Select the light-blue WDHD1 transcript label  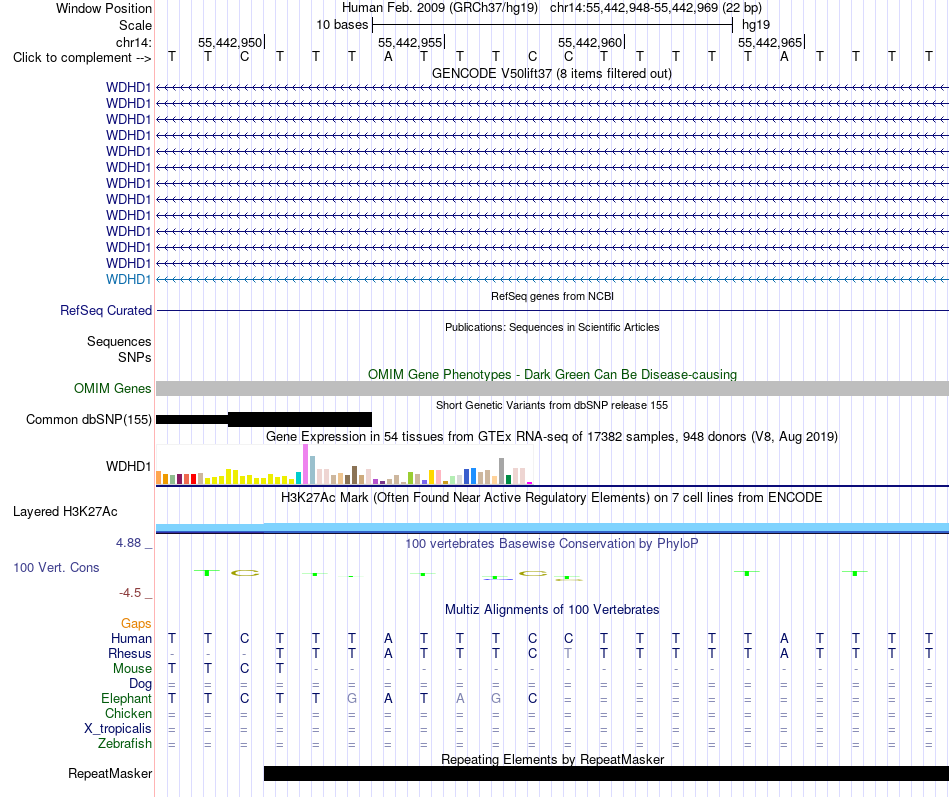coord(128,279)
